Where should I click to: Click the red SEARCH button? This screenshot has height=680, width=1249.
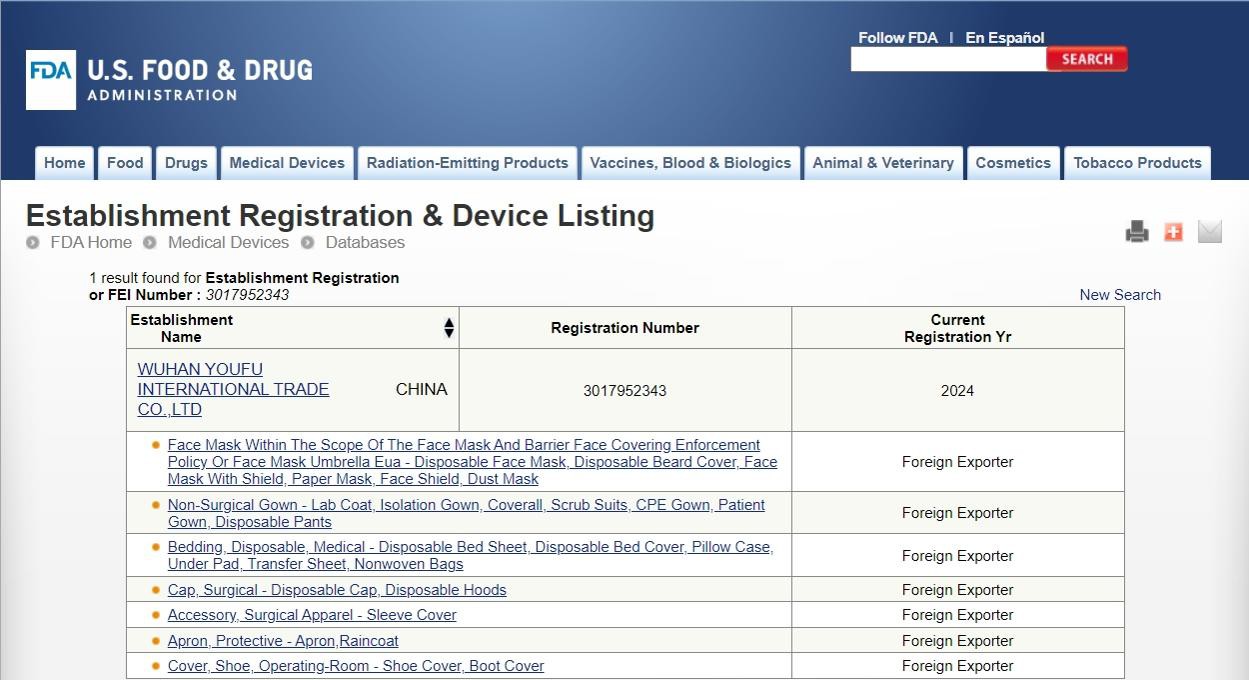click(x=1086, y=59)
